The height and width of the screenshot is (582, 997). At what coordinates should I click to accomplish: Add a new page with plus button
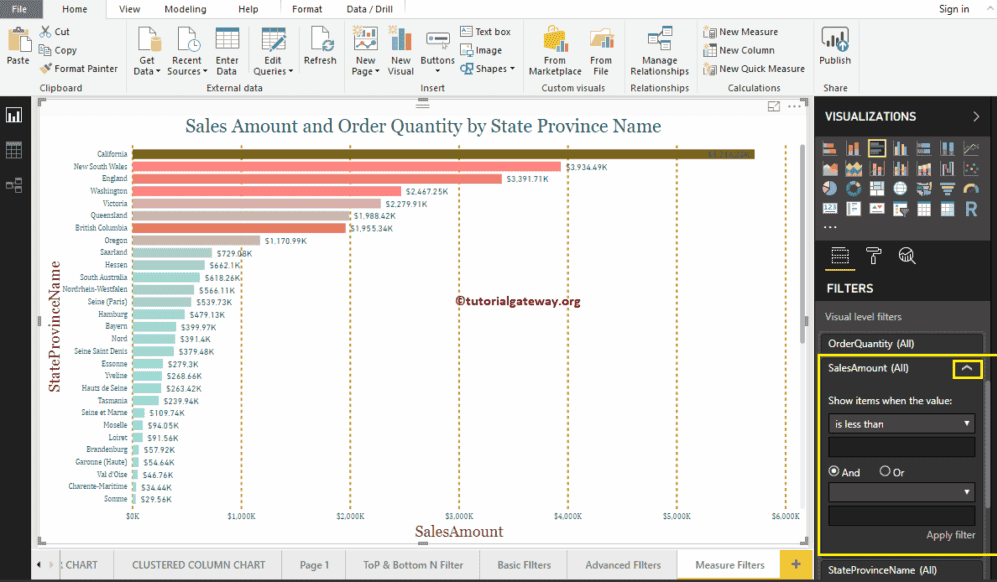(x=795, y=564)
